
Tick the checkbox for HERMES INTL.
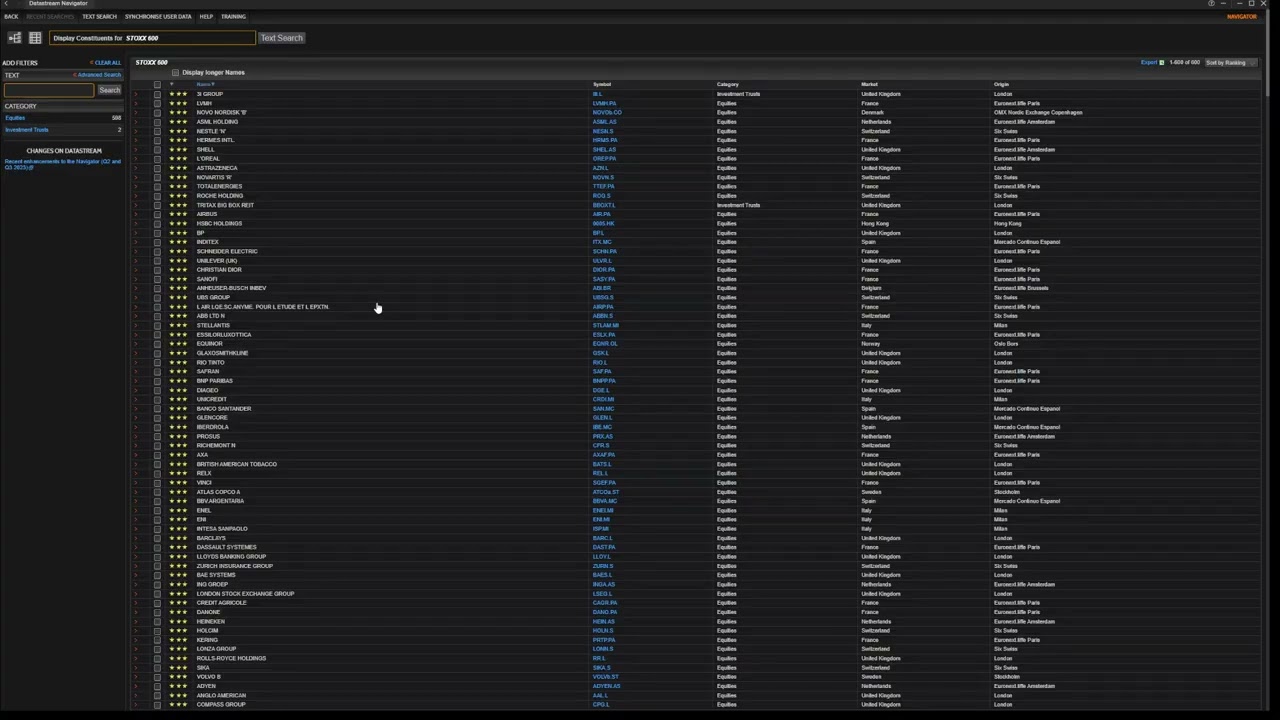157,140
